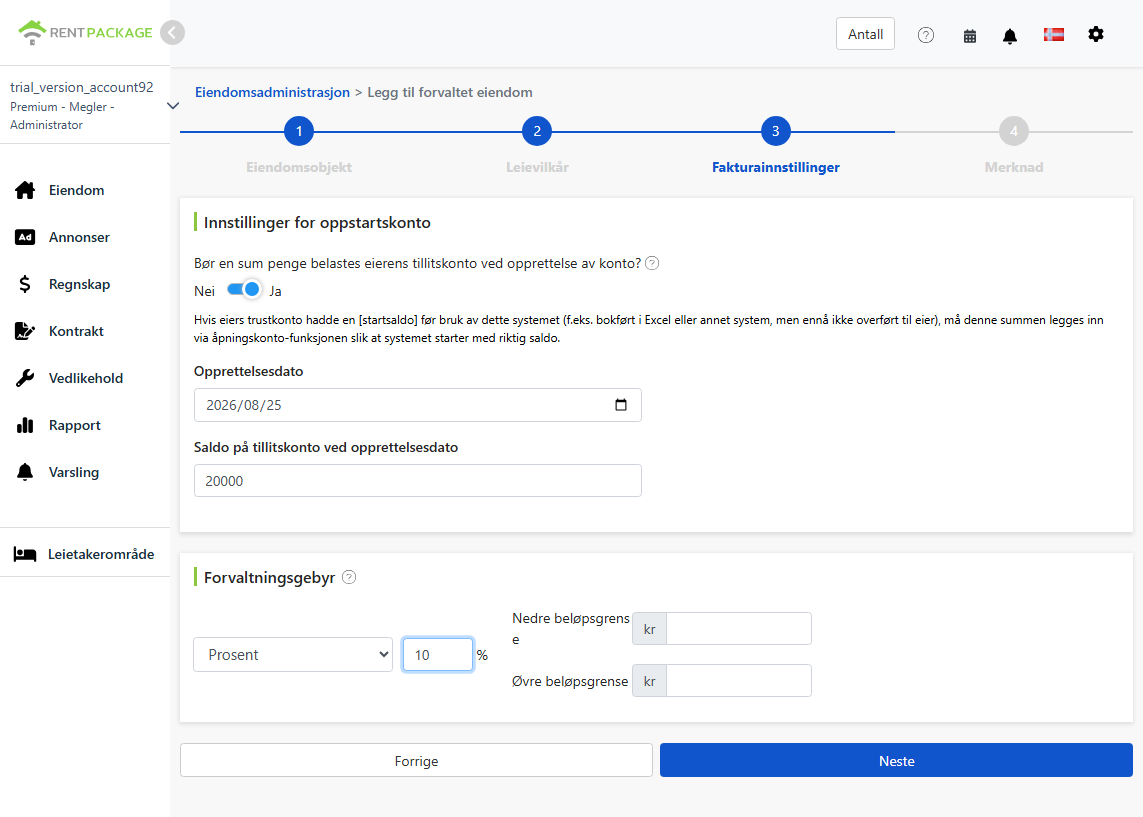Click the Kontrakt document icon
This screenshot has height=817, width=1143.
[25, 332]
